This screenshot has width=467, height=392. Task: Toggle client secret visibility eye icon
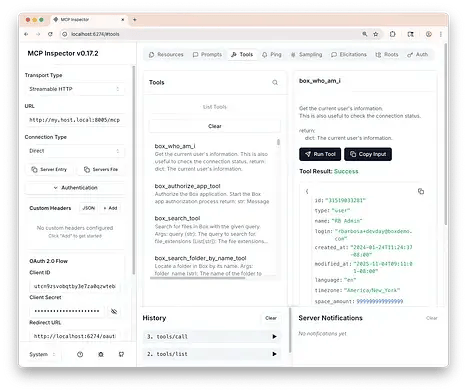[x=114, y=311]
